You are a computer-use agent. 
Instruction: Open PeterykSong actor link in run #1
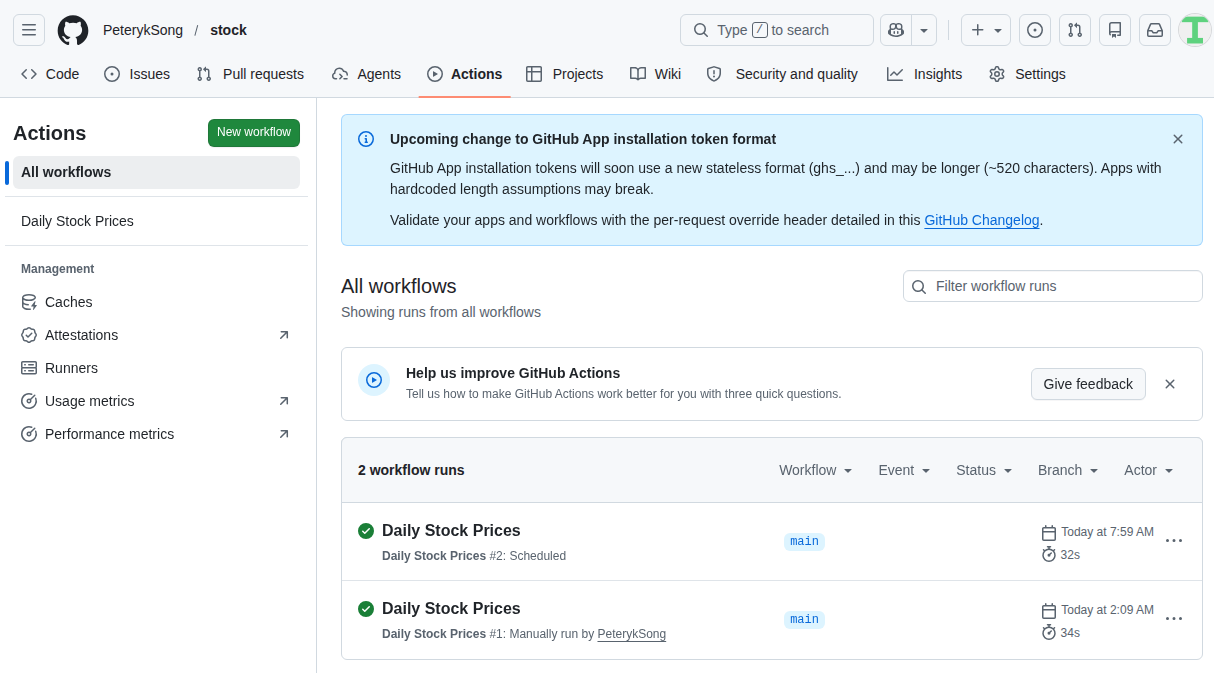pos(632,634)
